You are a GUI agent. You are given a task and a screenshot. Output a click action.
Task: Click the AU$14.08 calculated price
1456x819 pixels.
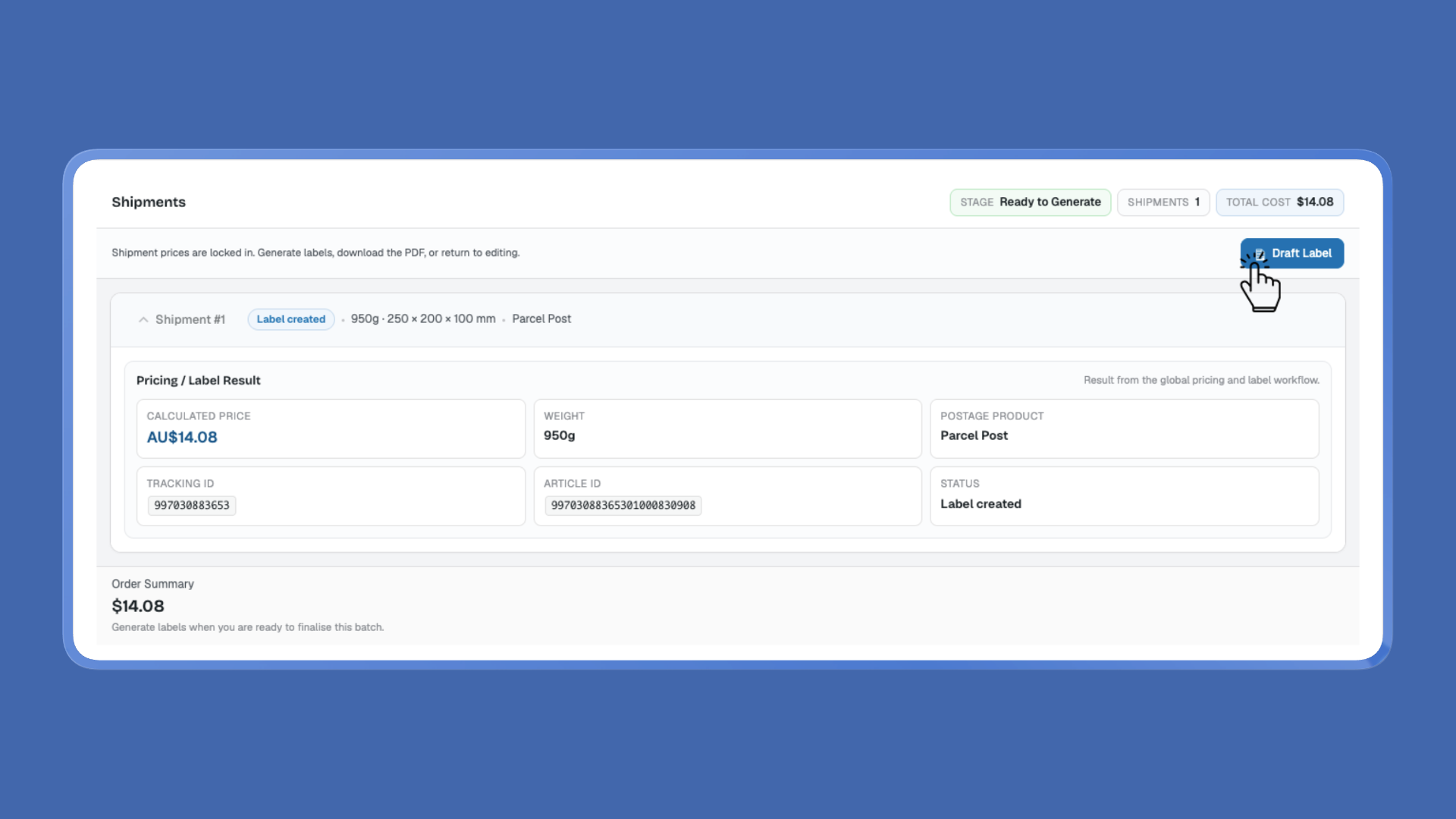click(182, 438)
